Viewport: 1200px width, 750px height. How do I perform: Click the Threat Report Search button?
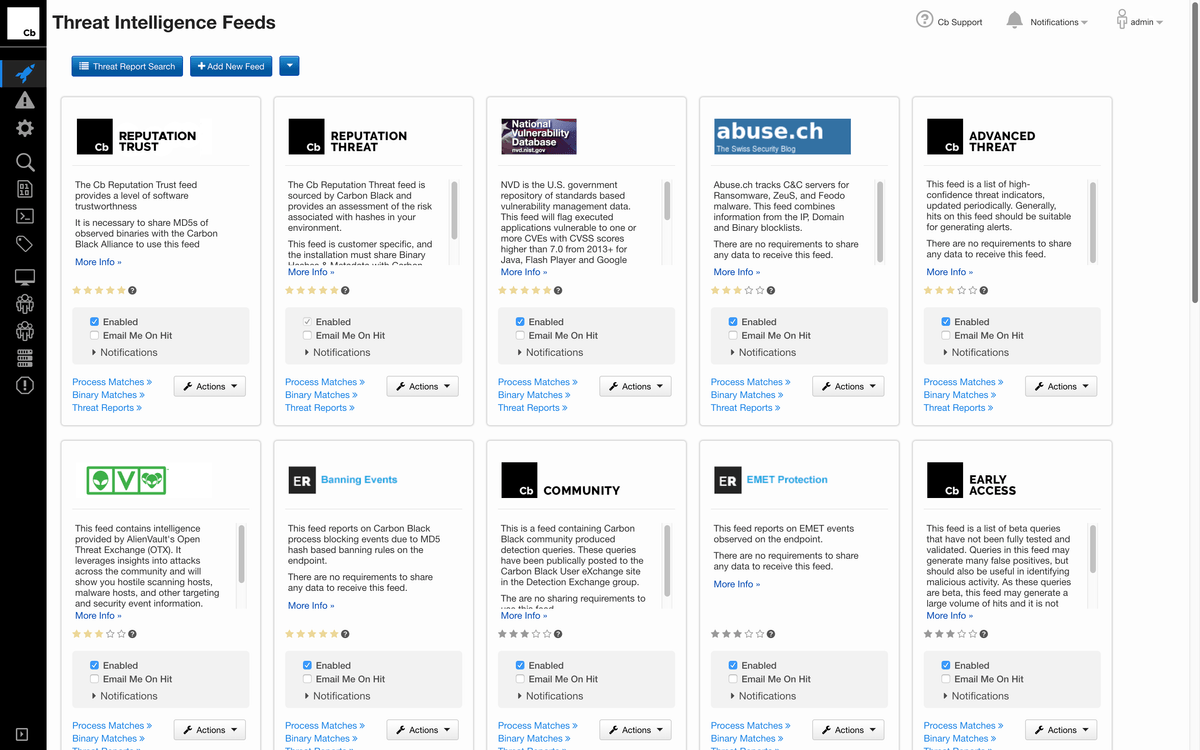(x=127, y=66)
